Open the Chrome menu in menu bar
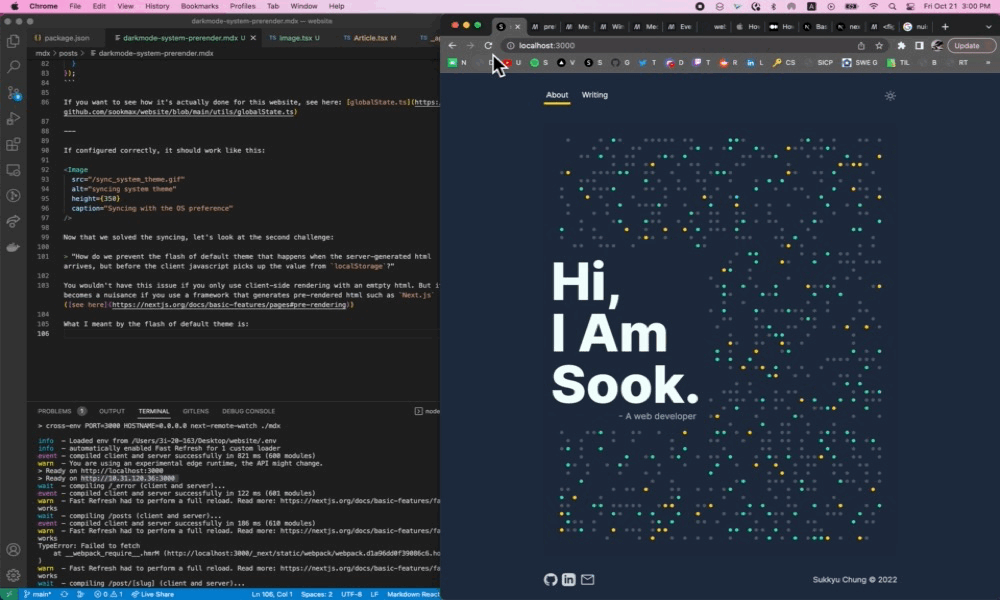This screenshot has height=600, width=1000. pos(43,6)
